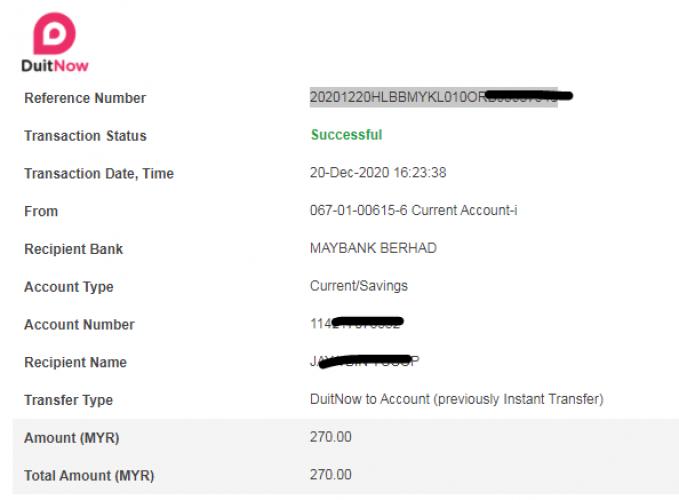The width and height of the screenshot is (679, 500).
Task: Click the Transaction Status label
Action: click(85, 136)
